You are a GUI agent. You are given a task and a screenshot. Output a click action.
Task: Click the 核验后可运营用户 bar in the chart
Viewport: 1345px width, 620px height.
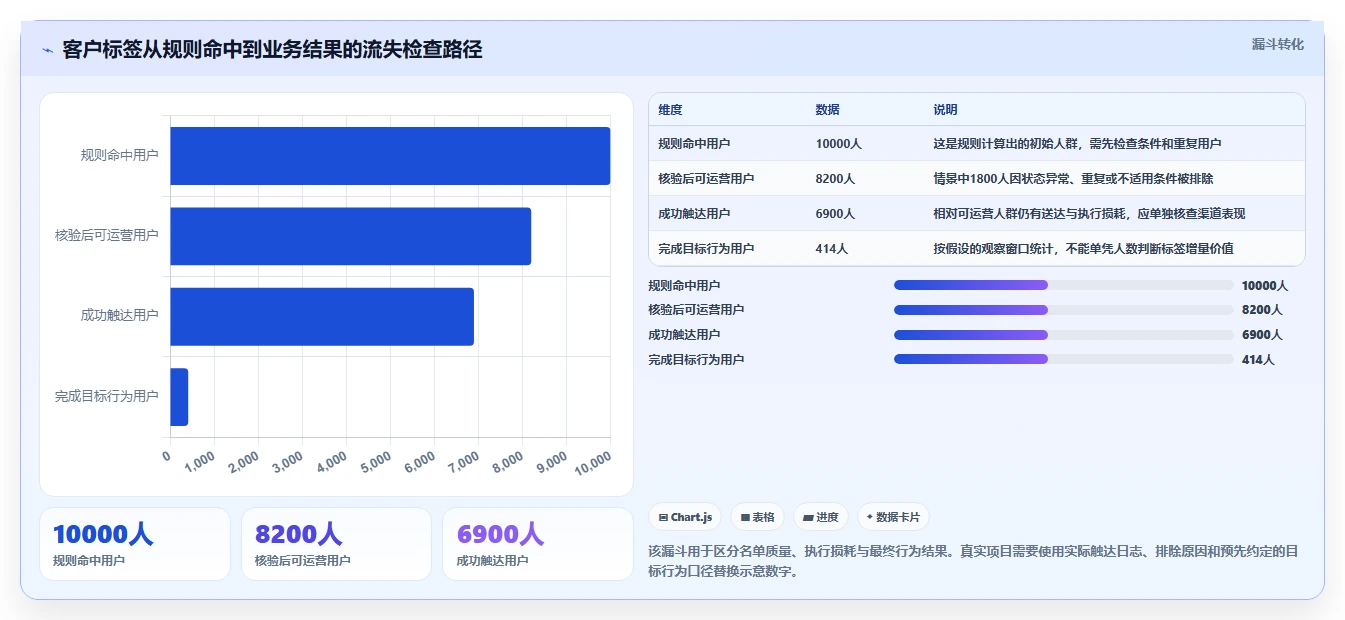click(350, 236)
